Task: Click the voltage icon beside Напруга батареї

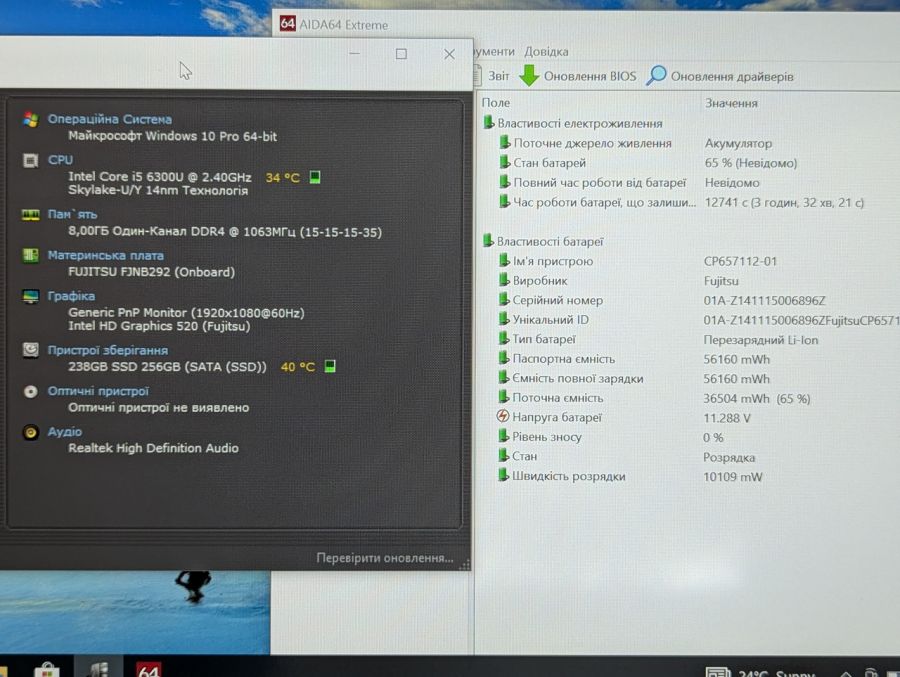Action: 503,416
